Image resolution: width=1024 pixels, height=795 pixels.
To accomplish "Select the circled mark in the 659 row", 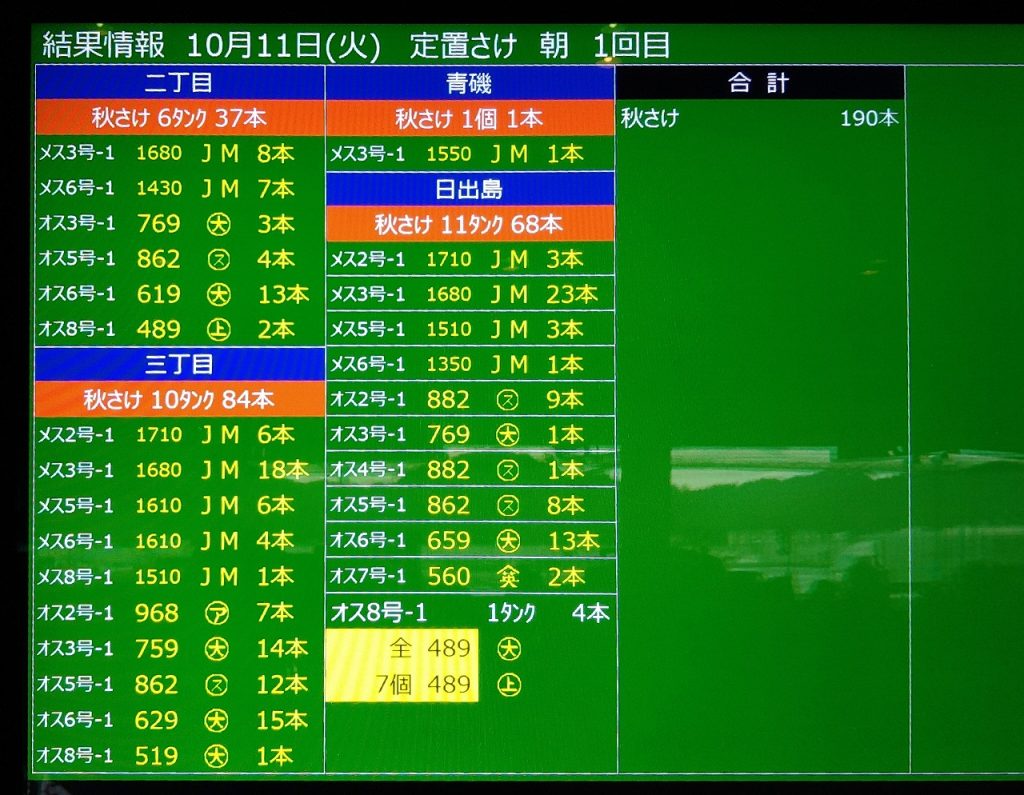I will [x=508, y=541].
